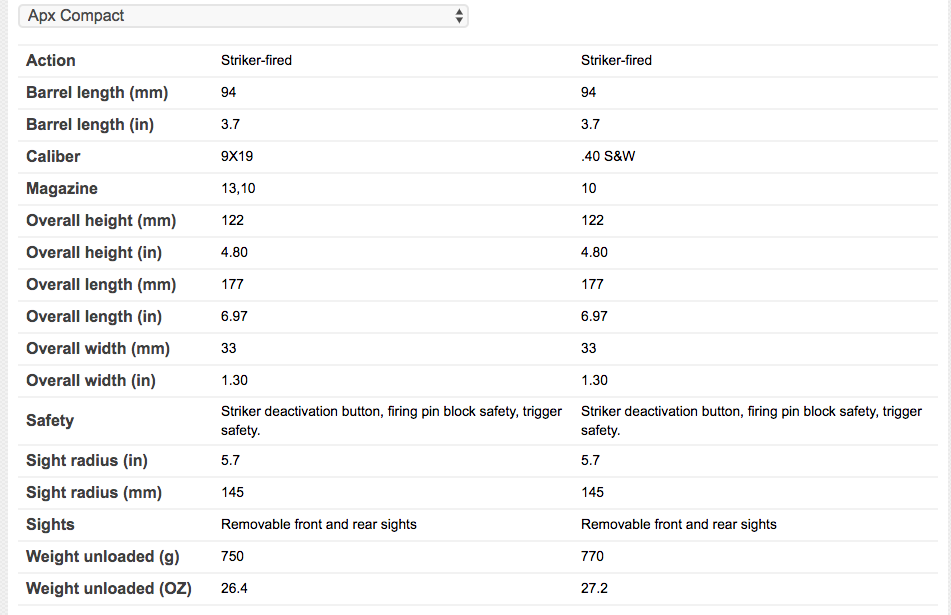Image resolution: width=951 pixels, height=615 pixels.
Task: Click the Sights row label
Action: (51, 524)
